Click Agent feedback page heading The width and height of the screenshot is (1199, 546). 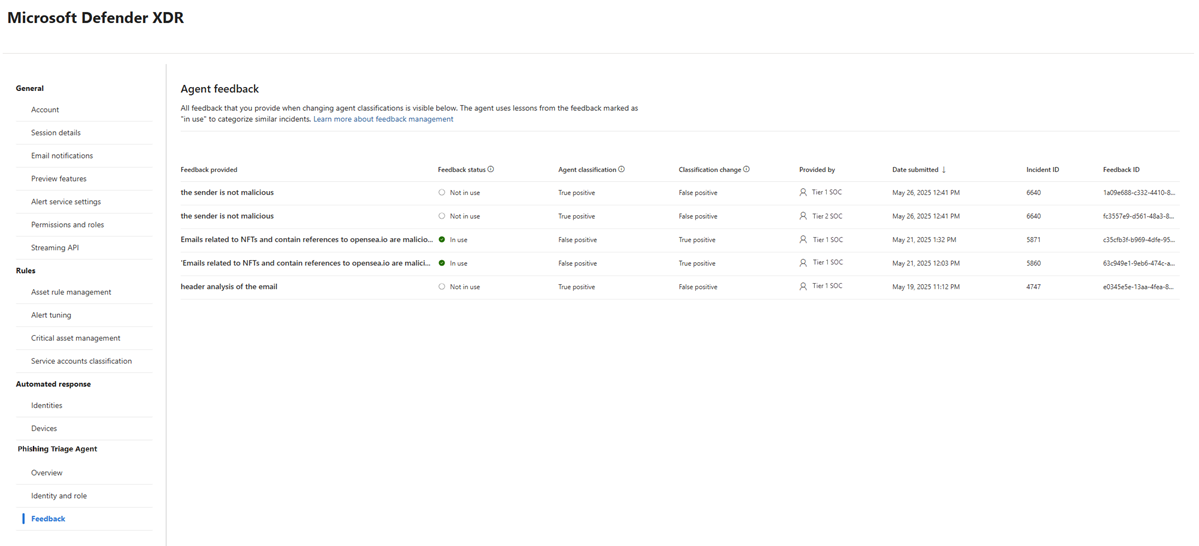(219, 89)
